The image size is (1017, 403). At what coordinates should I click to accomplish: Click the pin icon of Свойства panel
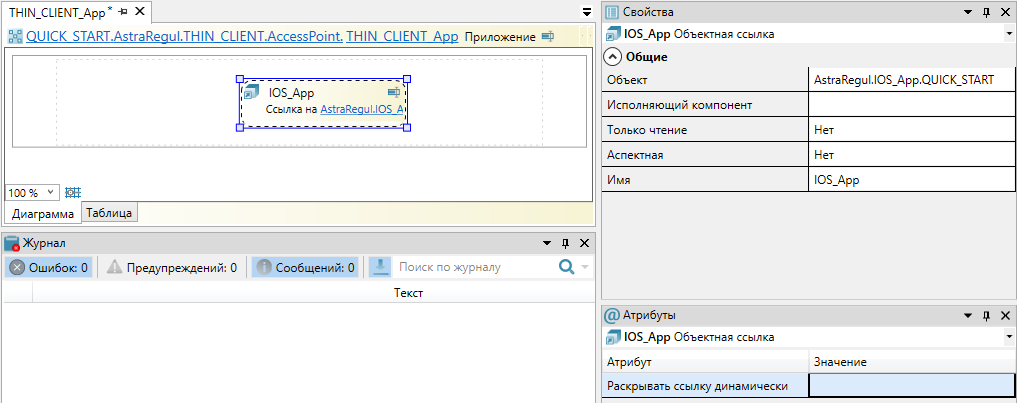[x=986, y=12]
